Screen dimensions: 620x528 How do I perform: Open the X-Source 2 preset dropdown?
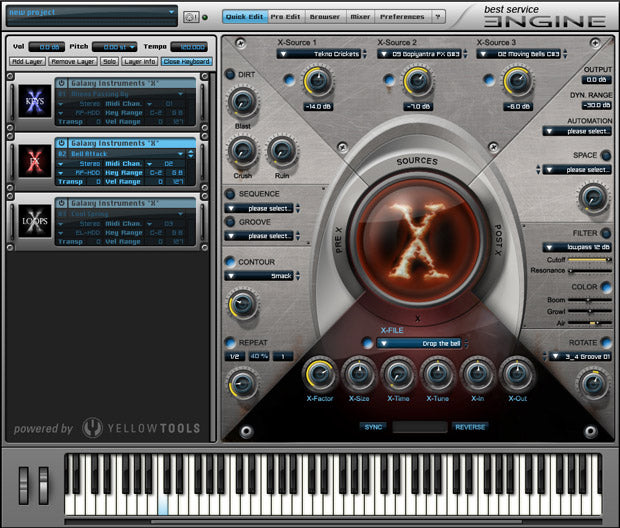[x=420, y=54]
